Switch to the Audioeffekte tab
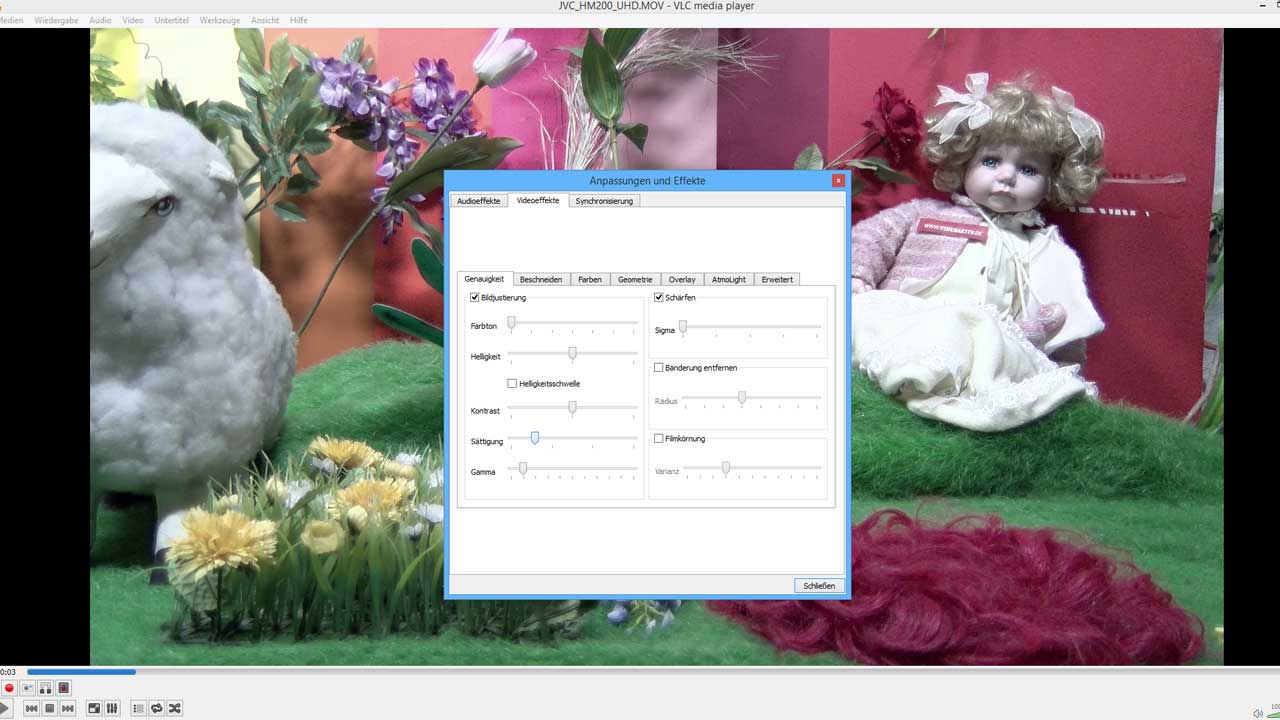This screenshot has height=720, width=1280. (x=478, y=201)
